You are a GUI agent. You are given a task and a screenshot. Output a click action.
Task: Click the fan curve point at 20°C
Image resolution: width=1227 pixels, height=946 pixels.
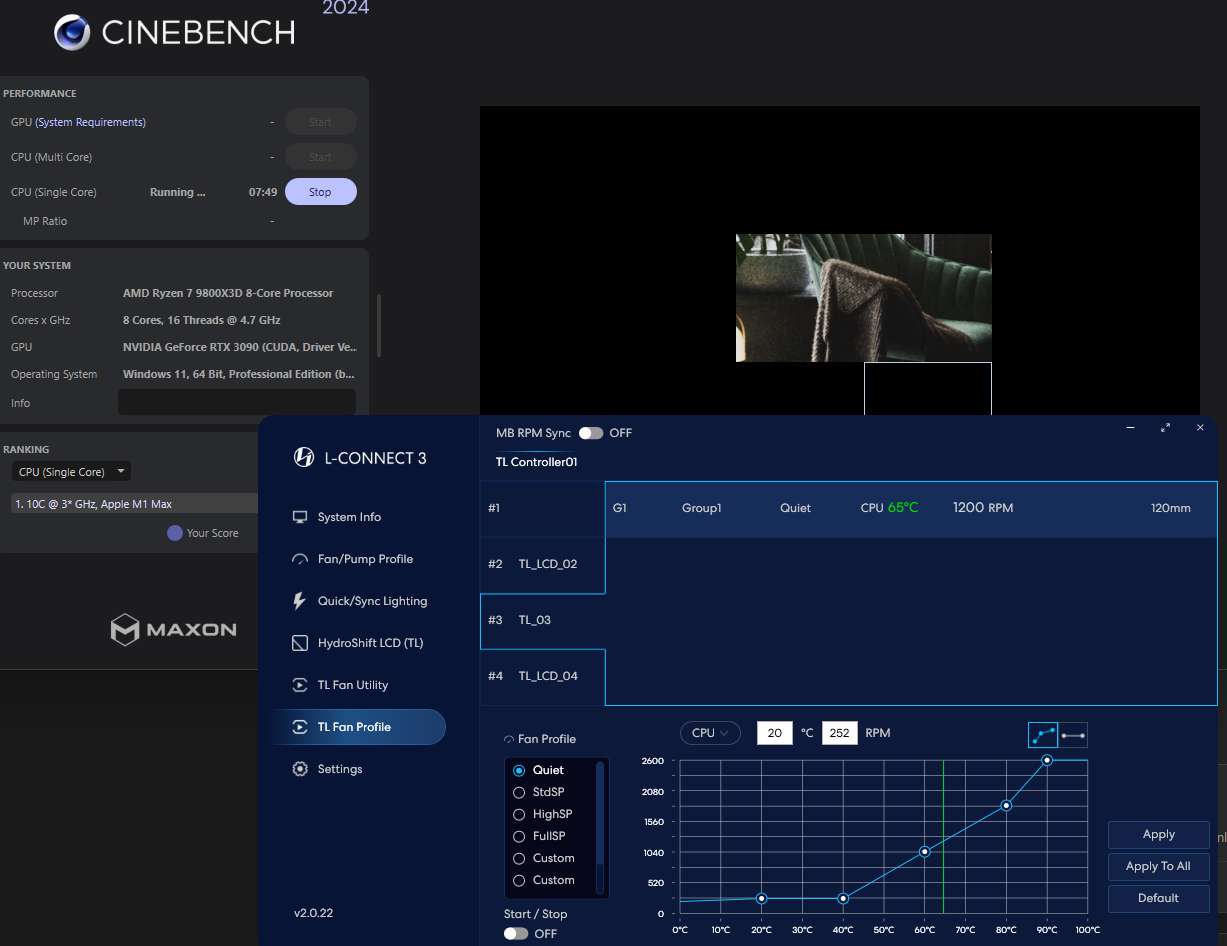point(762,898)
